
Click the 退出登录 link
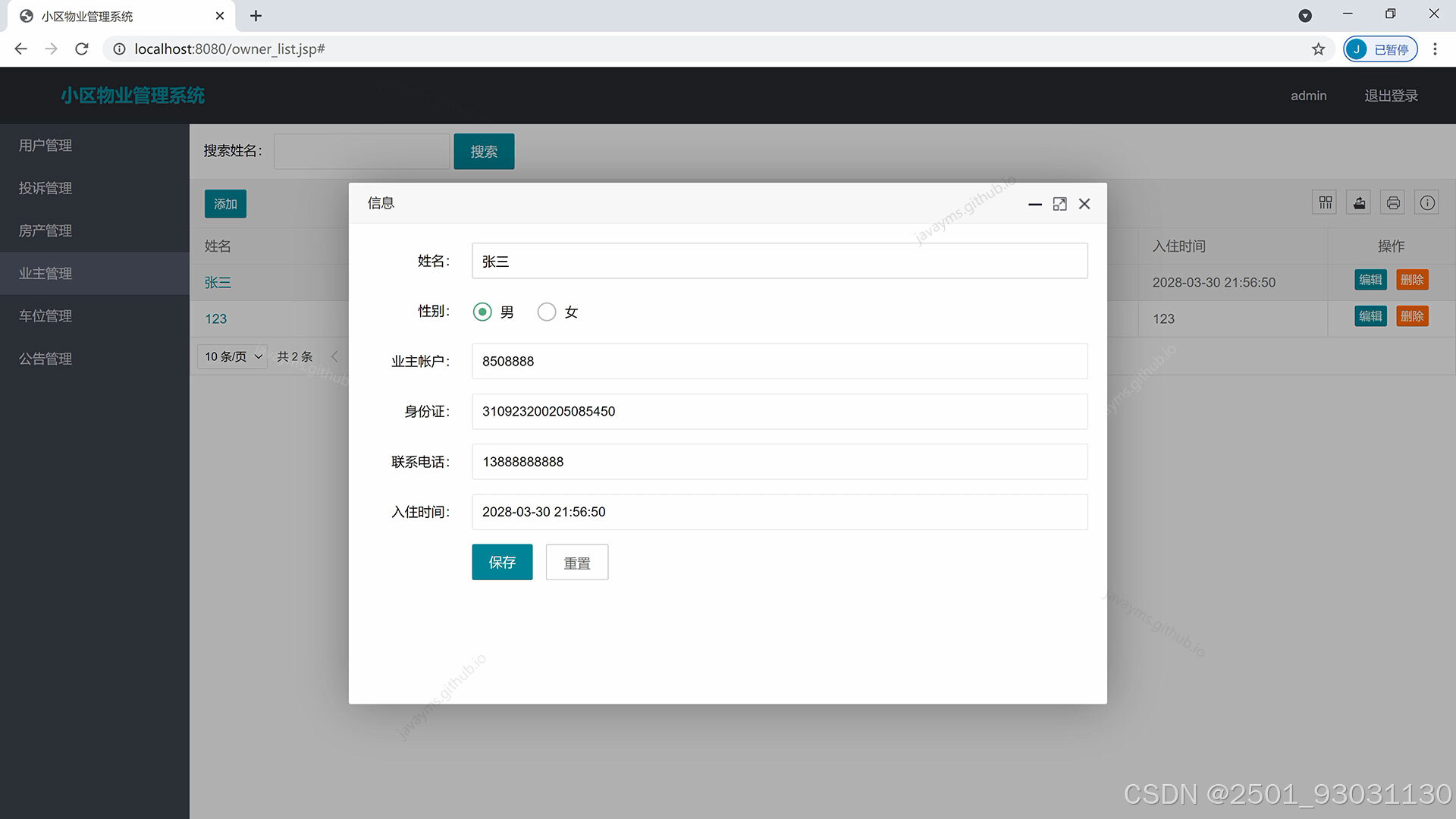click(1391, 96)
